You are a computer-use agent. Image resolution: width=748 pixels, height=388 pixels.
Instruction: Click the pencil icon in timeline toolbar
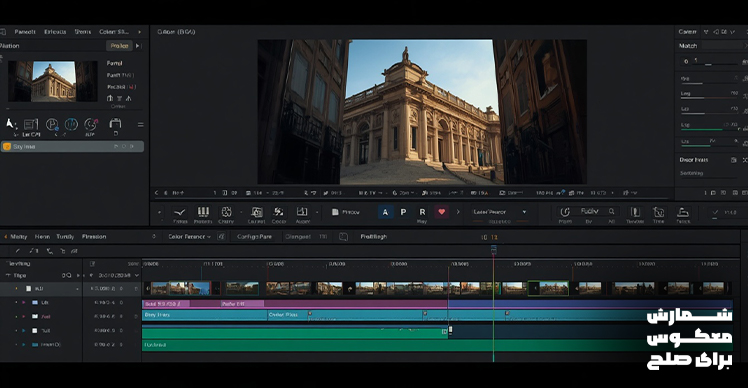click(x=18, y=251)
